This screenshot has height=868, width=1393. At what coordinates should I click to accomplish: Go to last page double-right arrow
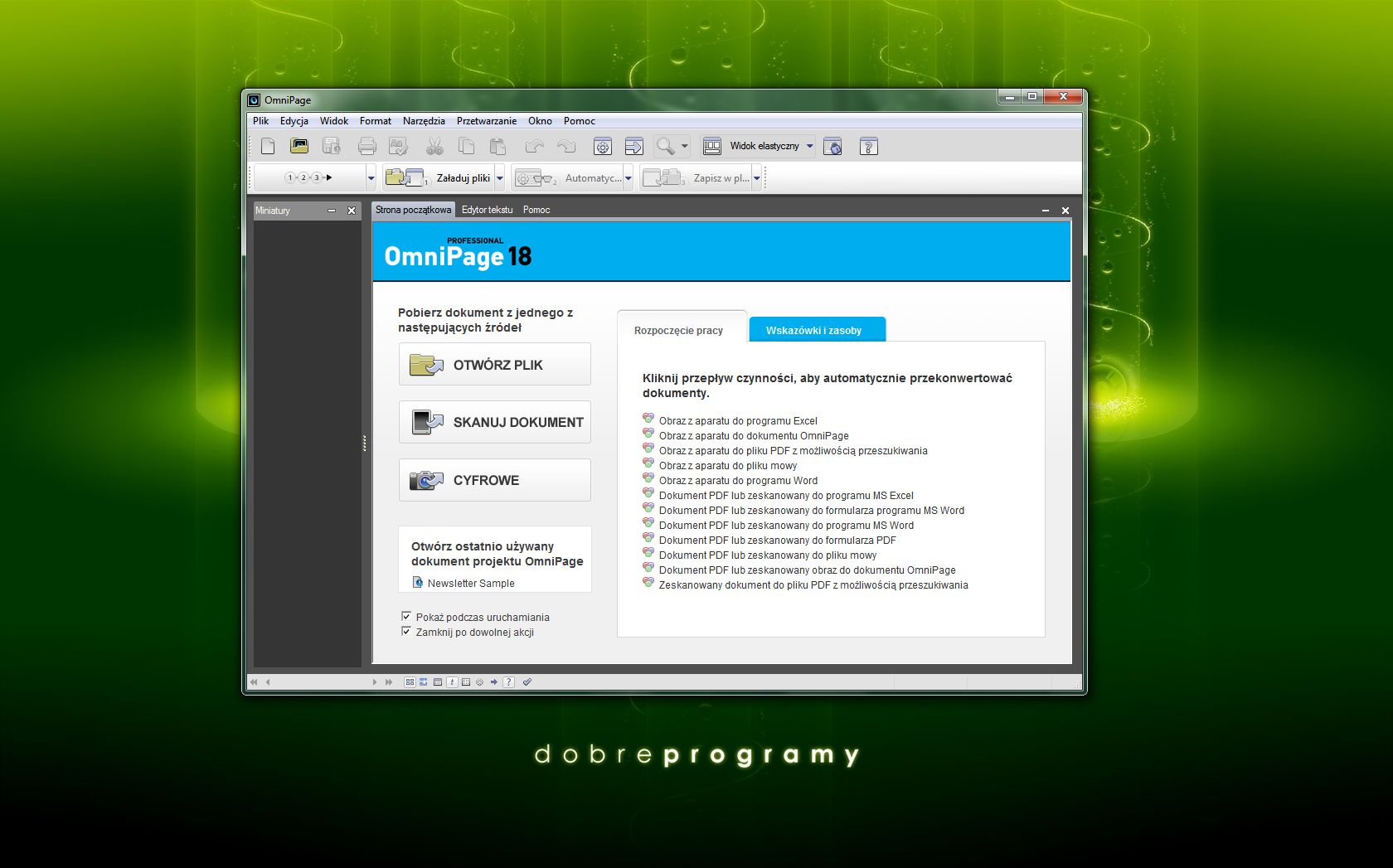(x=389, y=682)
